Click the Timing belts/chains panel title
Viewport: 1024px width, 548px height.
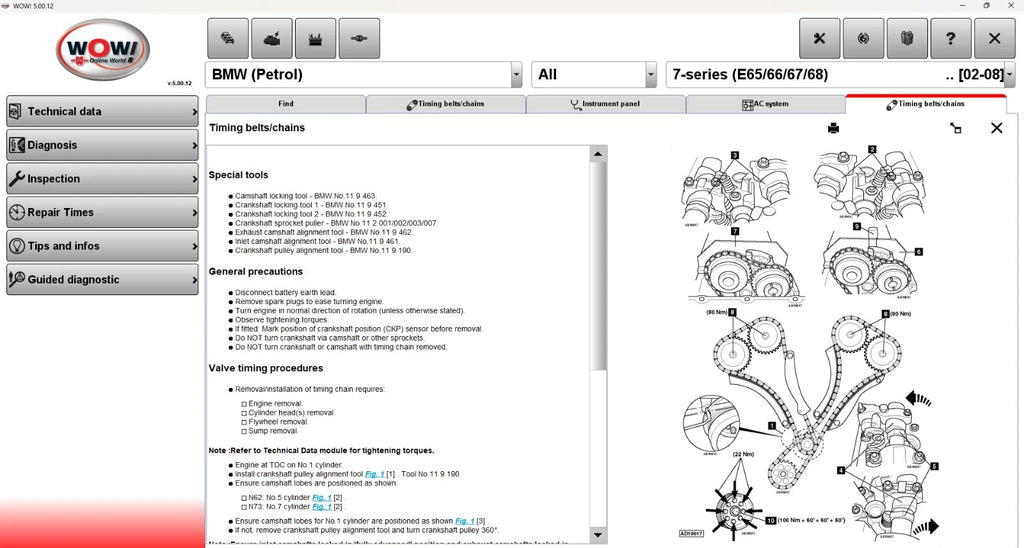point(257,128)
